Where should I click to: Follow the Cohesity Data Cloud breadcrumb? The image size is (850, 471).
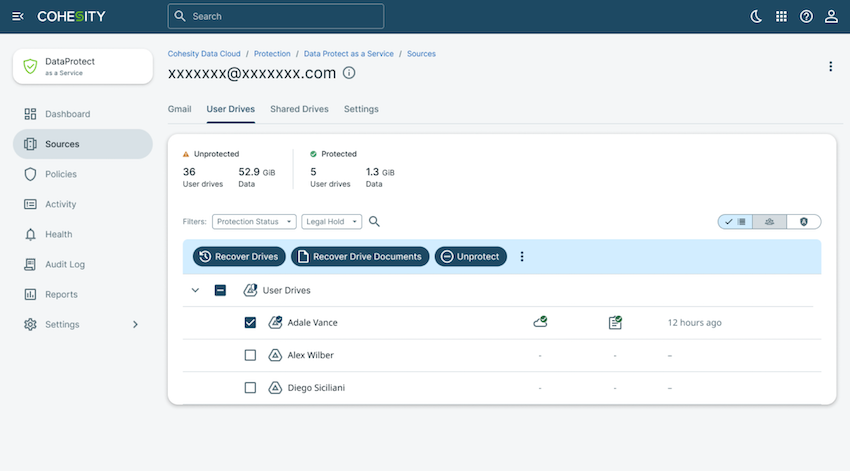(x=204, y=54)
